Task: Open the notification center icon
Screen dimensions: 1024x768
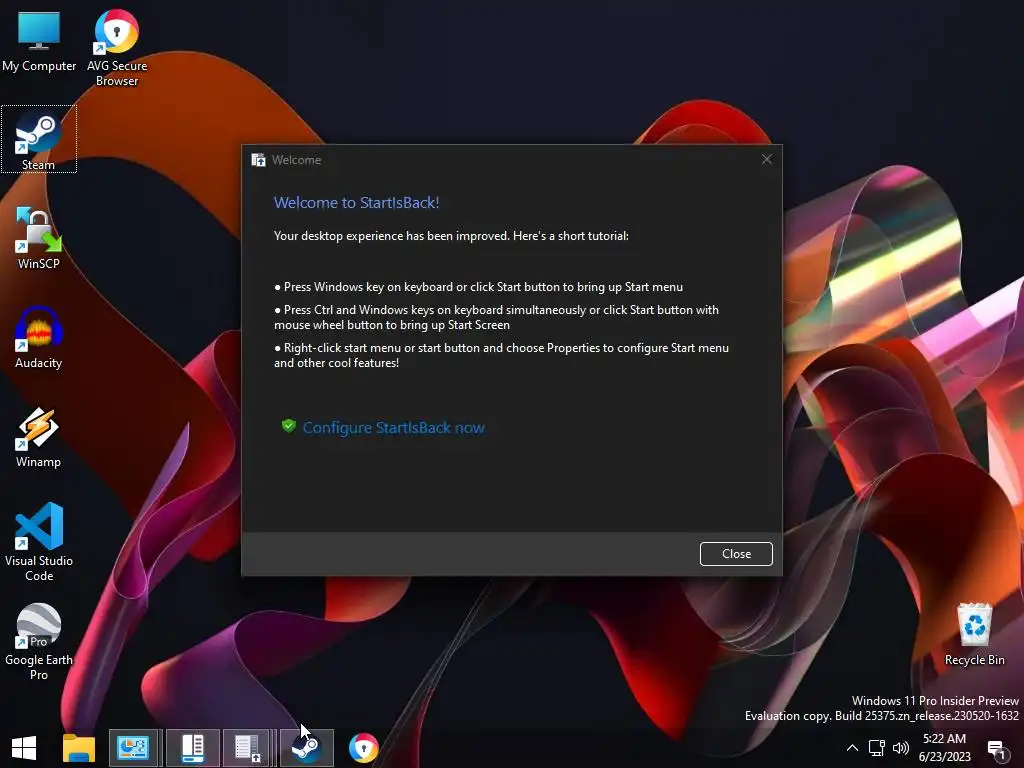Action: pyautogui.click(x=997, y=750)
